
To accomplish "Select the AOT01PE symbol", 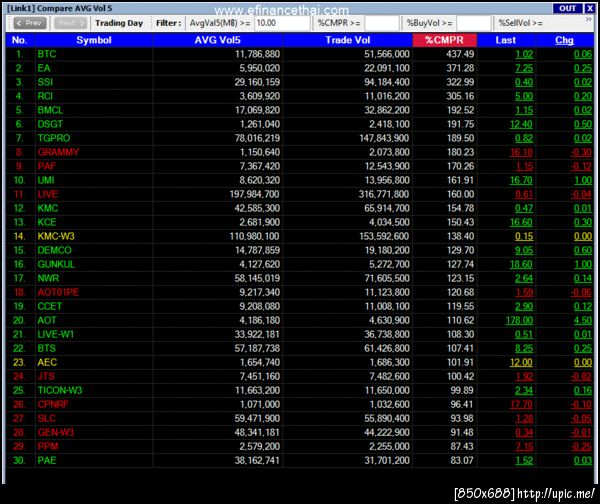I will (58, 292).
